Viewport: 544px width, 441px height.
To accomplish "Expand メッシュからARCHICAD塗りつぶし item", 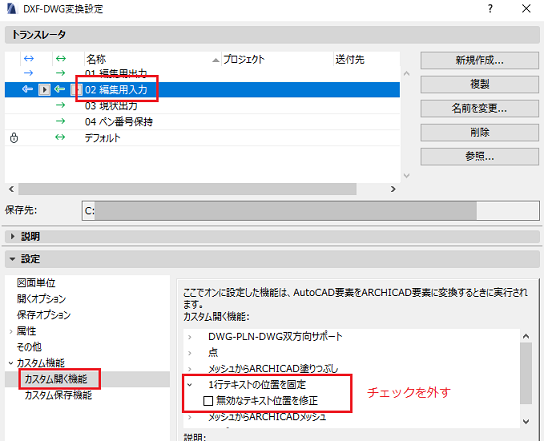I will pos(190,369).
